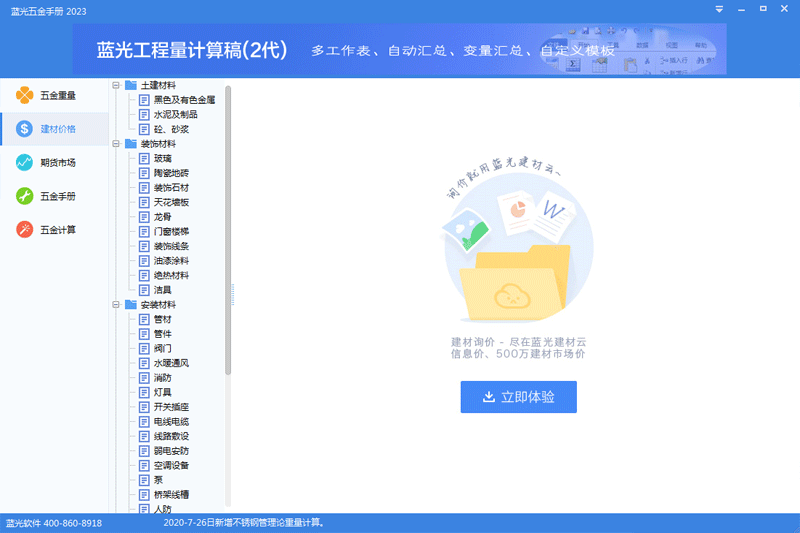
Task: Click the document icon beside 管材
Action: 144,319
